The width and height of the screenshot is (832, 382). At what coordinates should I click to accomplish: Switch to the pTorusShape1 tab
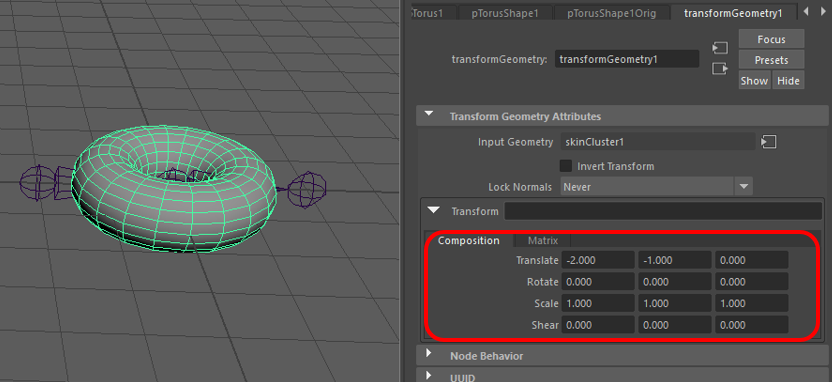[505, 13]
